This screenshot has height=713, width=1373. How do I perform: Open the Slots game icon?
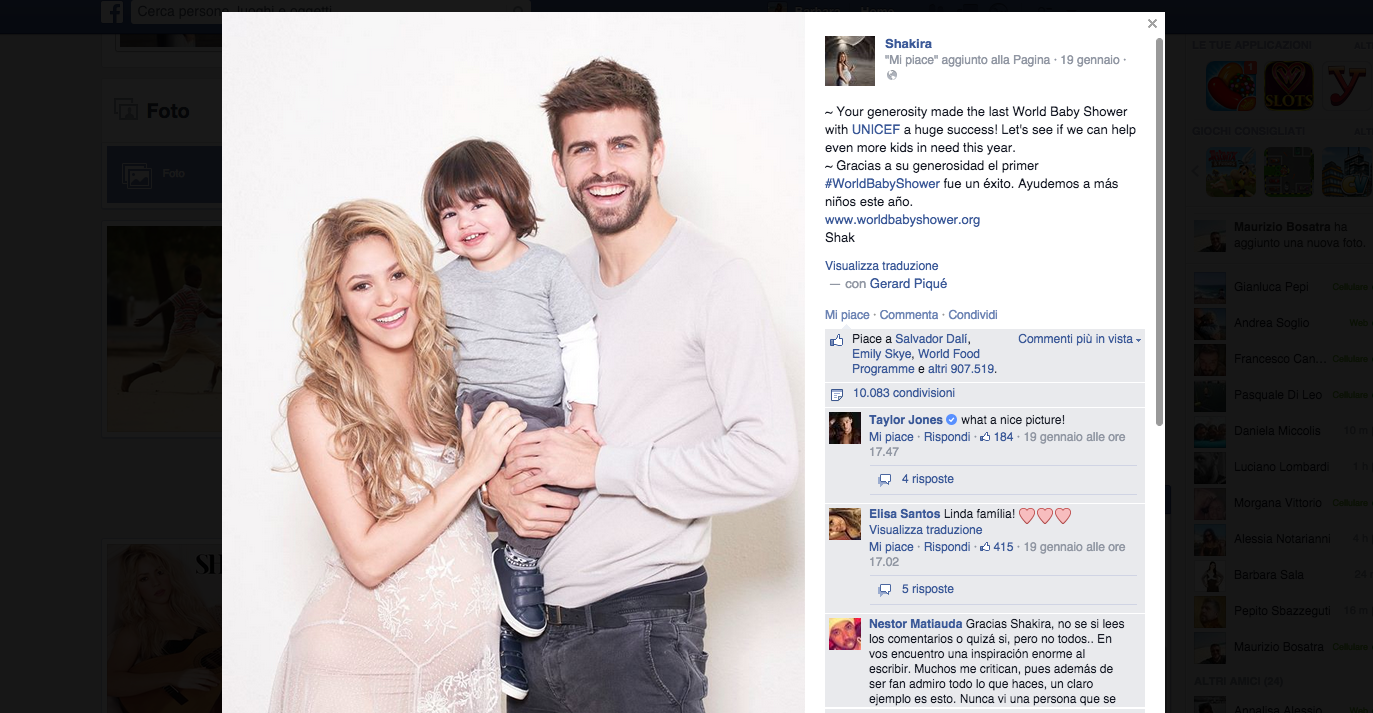click(x=1289, y=86)
